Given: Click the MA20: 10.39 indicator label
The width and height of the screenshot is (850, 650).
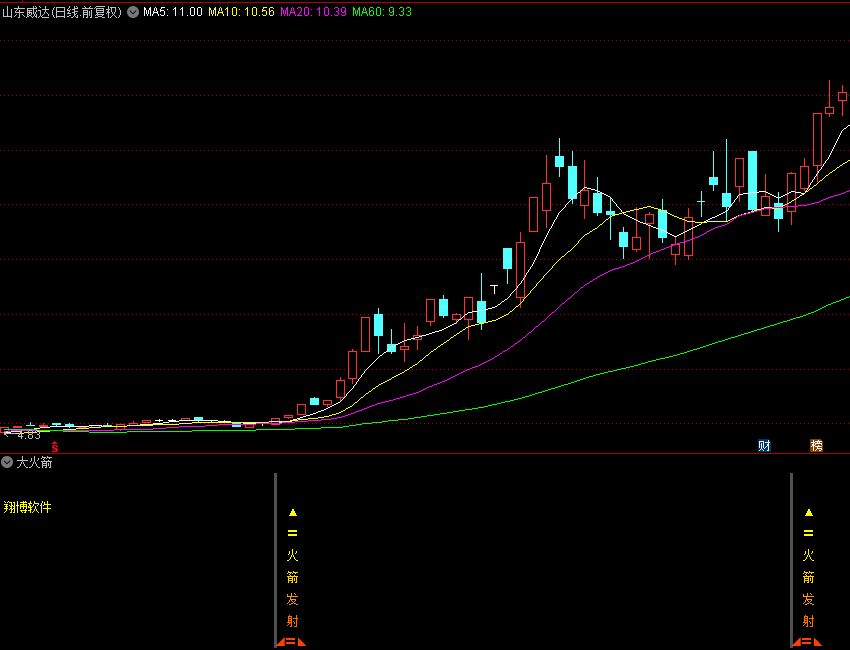Looking at the screenshot, I should coord(313,12).
